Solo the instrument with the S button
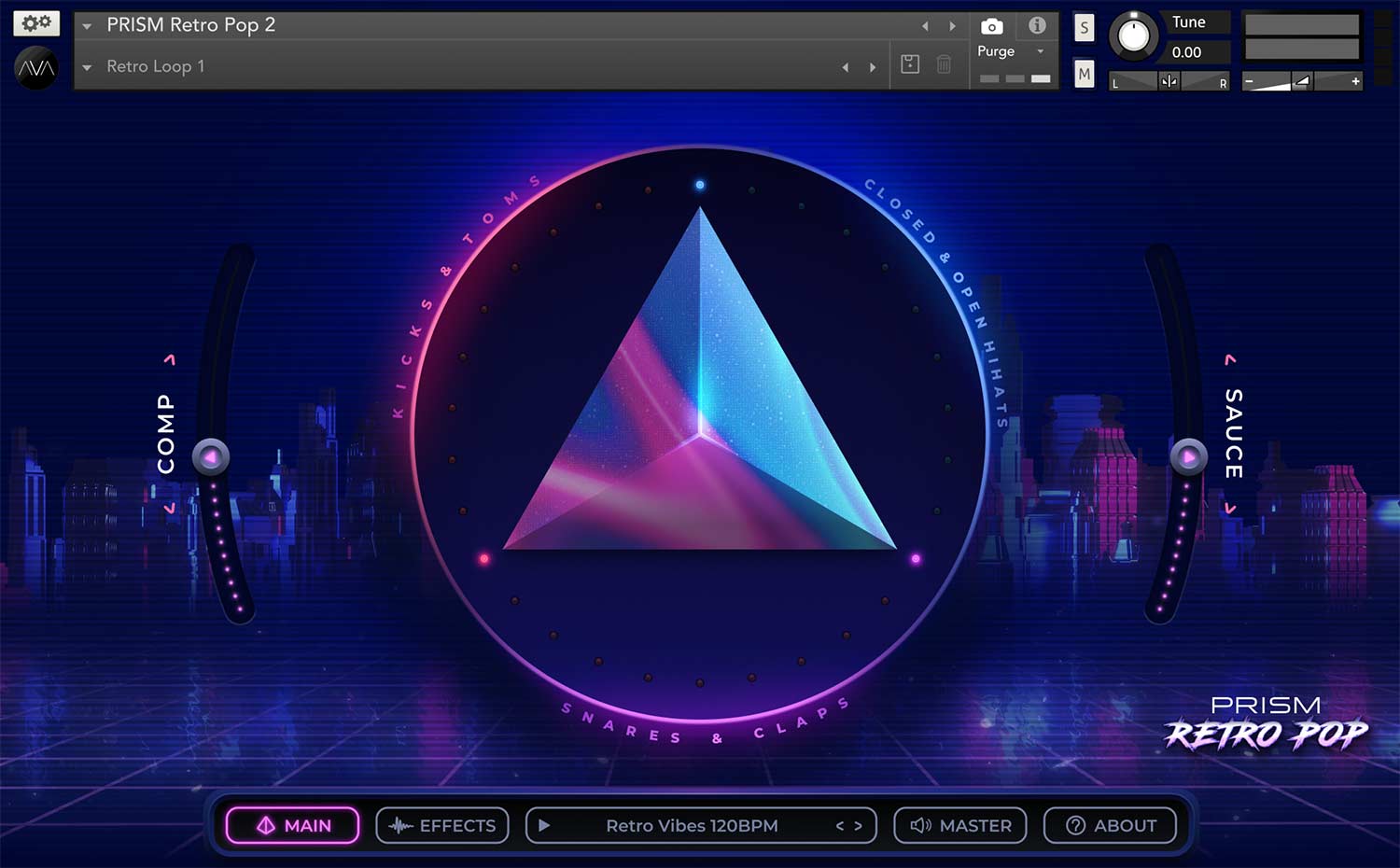Viewport: 1400px width, 868px height. (x=1083, y=27)
